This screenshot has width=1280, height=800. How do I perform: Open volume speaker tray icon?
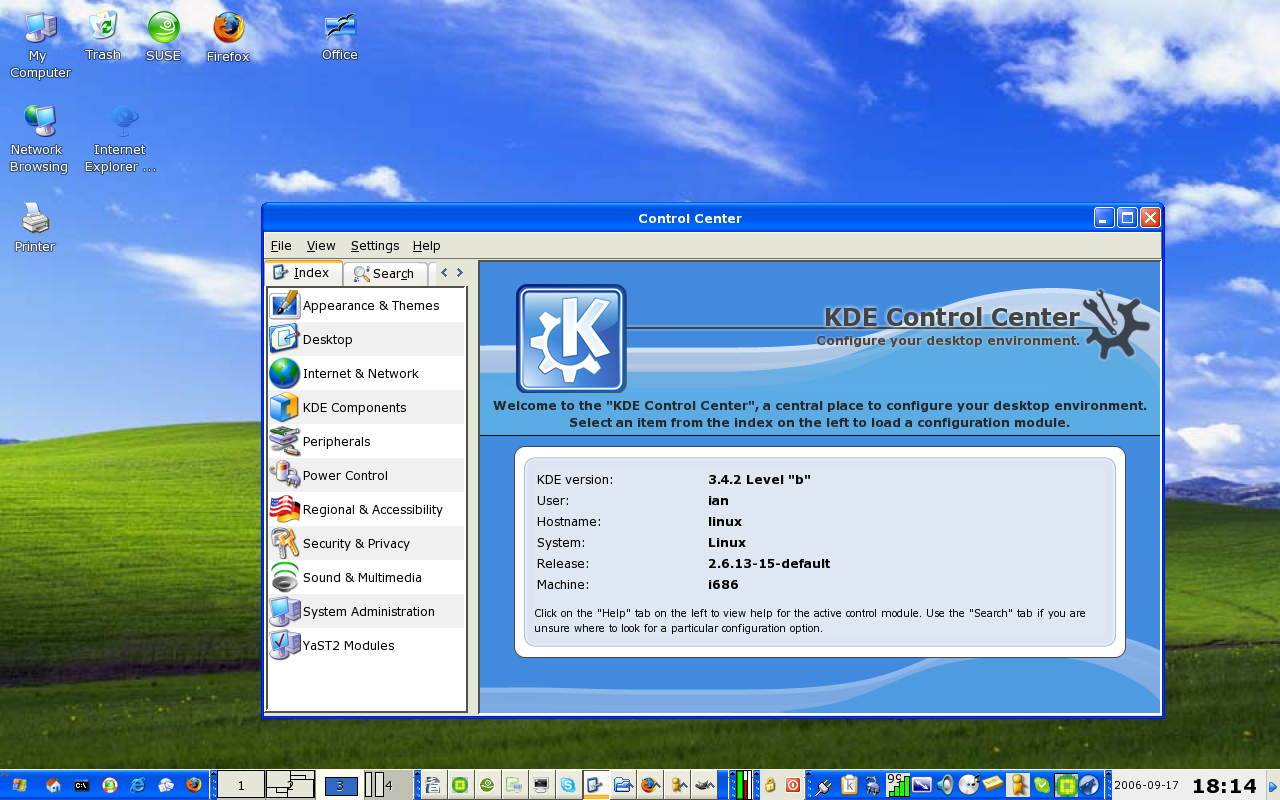945,785
